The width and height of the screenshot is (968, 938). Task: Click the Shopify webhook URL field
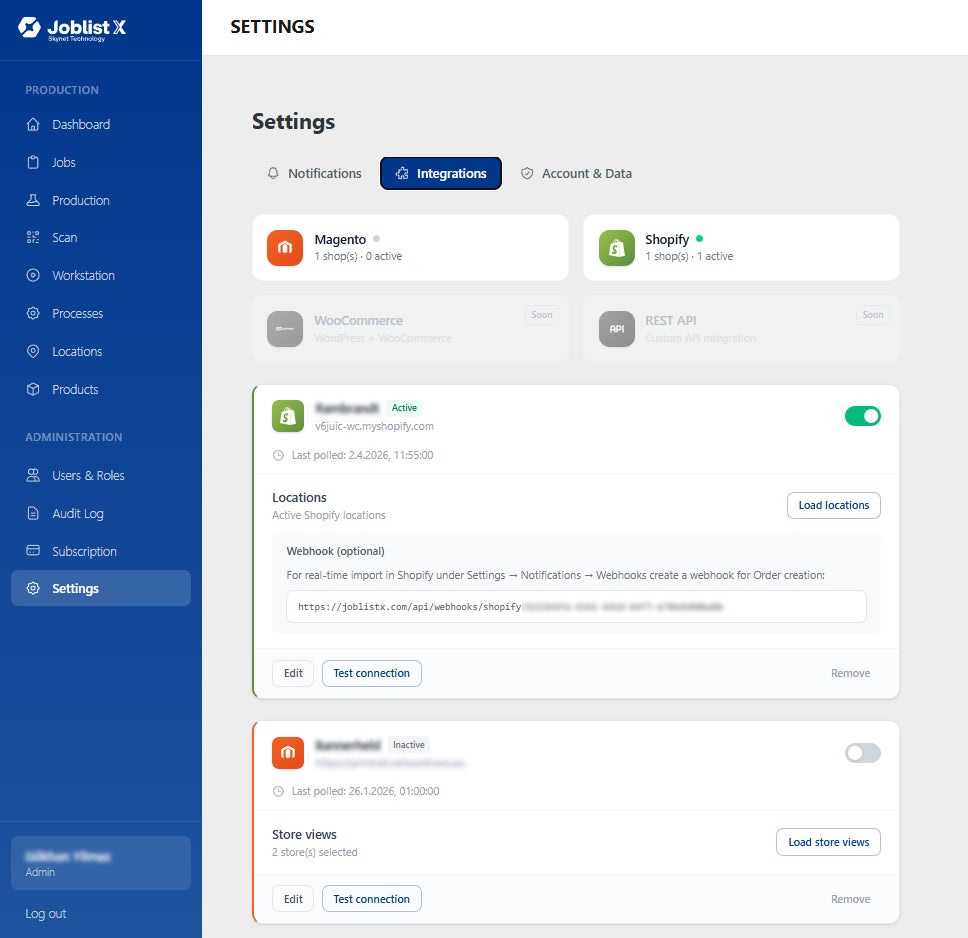(576, 606)
